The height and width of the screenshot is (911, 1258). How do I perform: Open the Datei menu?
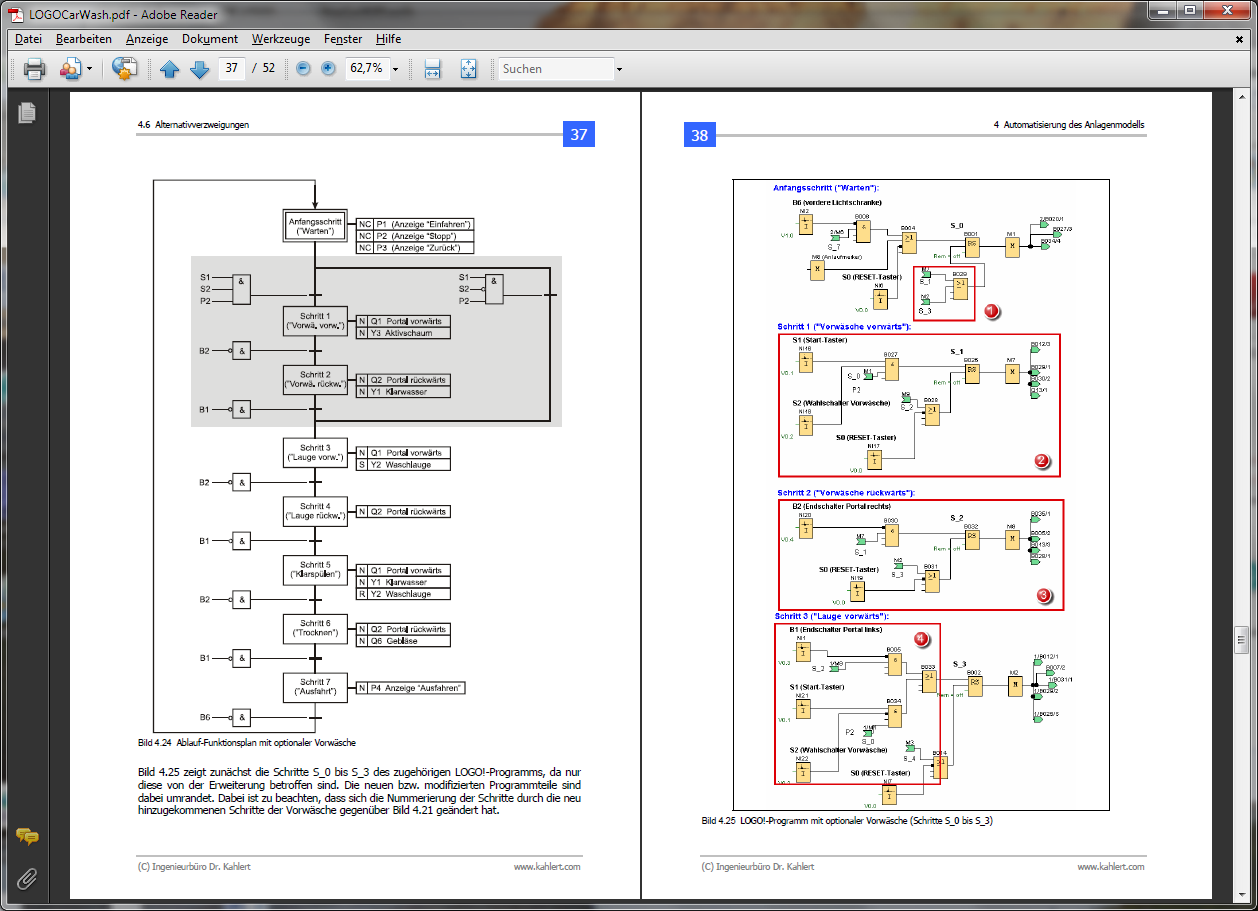coord(28,39)
